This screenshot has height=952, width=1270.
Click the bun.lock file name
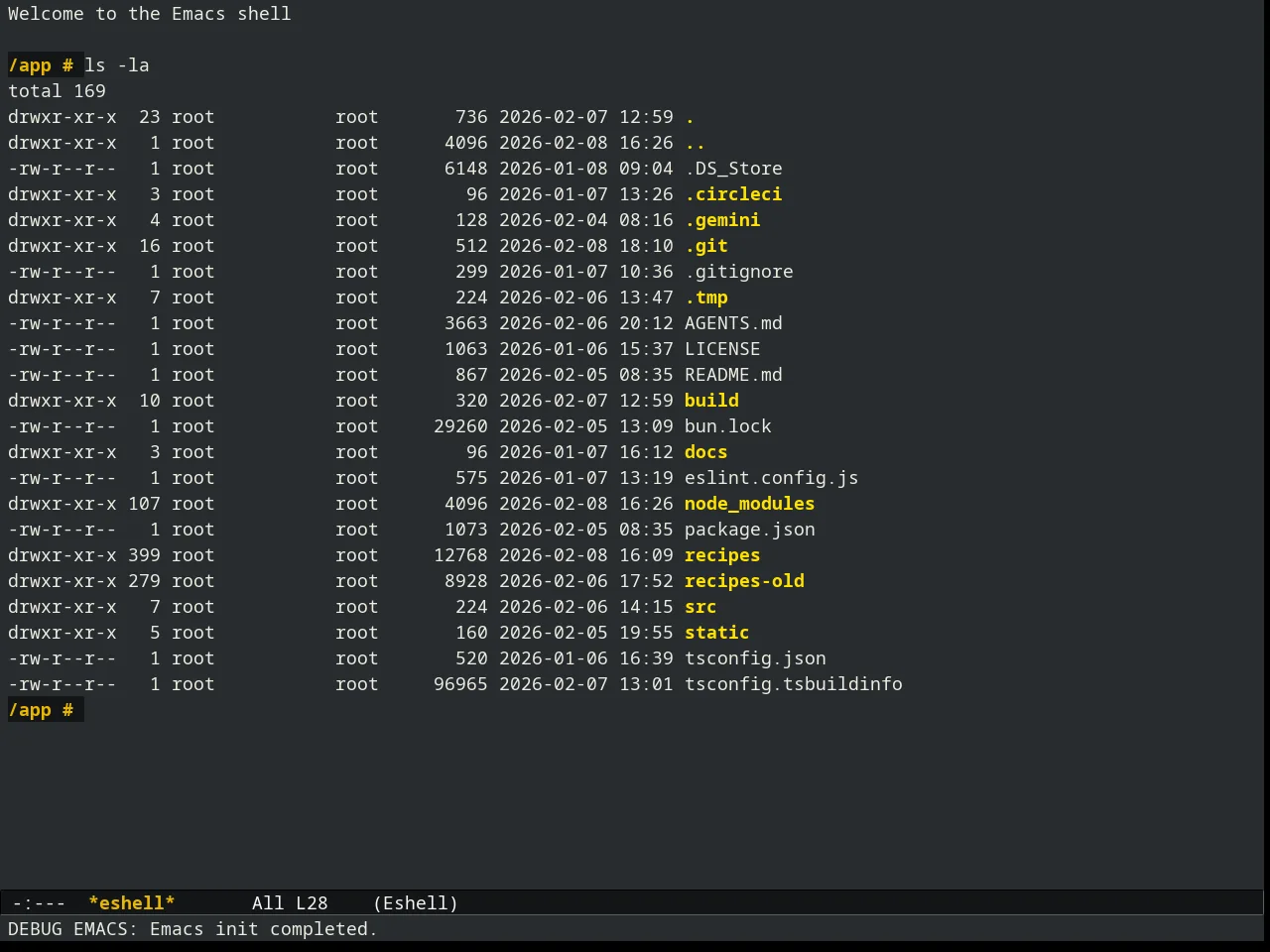728,426
